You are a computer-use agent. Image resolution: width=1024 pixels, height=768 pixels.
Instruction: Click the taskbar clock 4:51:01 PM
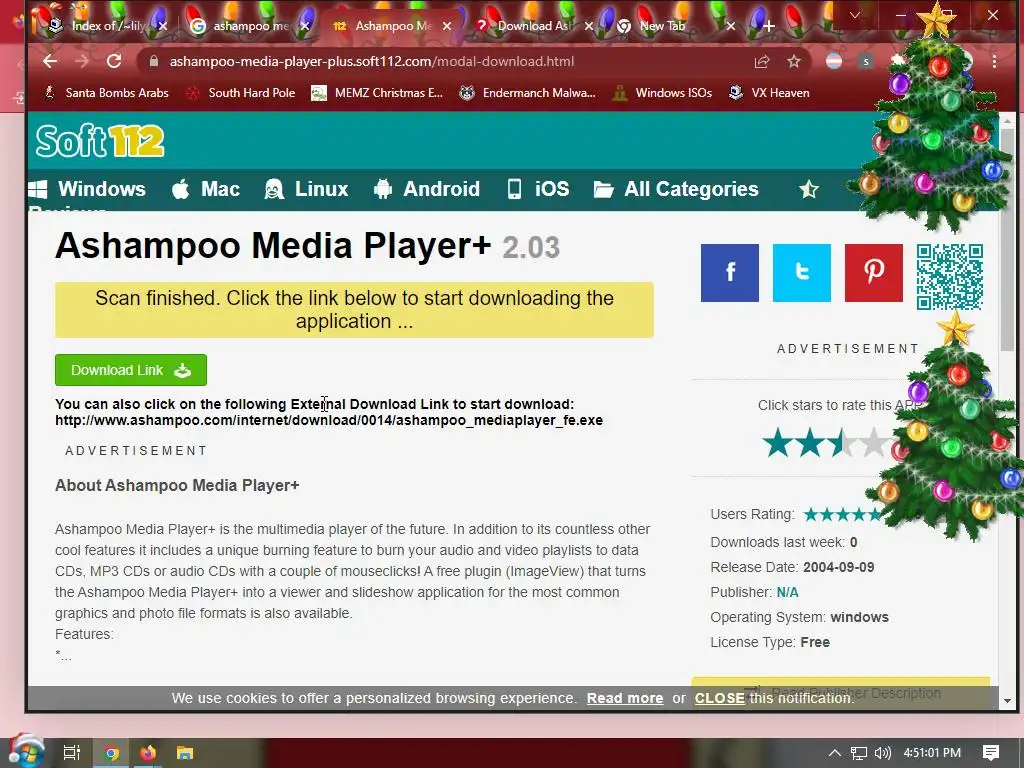pos(932,753)
